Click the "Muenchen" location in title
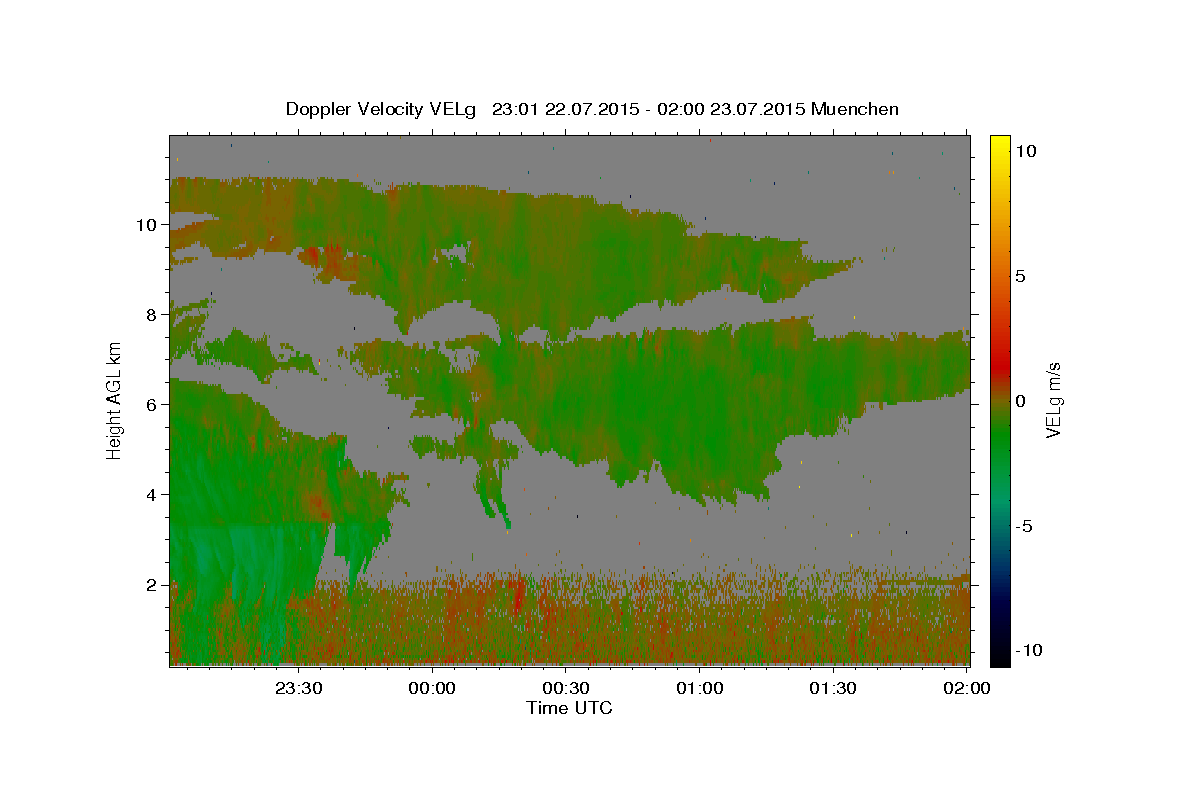 855,109
